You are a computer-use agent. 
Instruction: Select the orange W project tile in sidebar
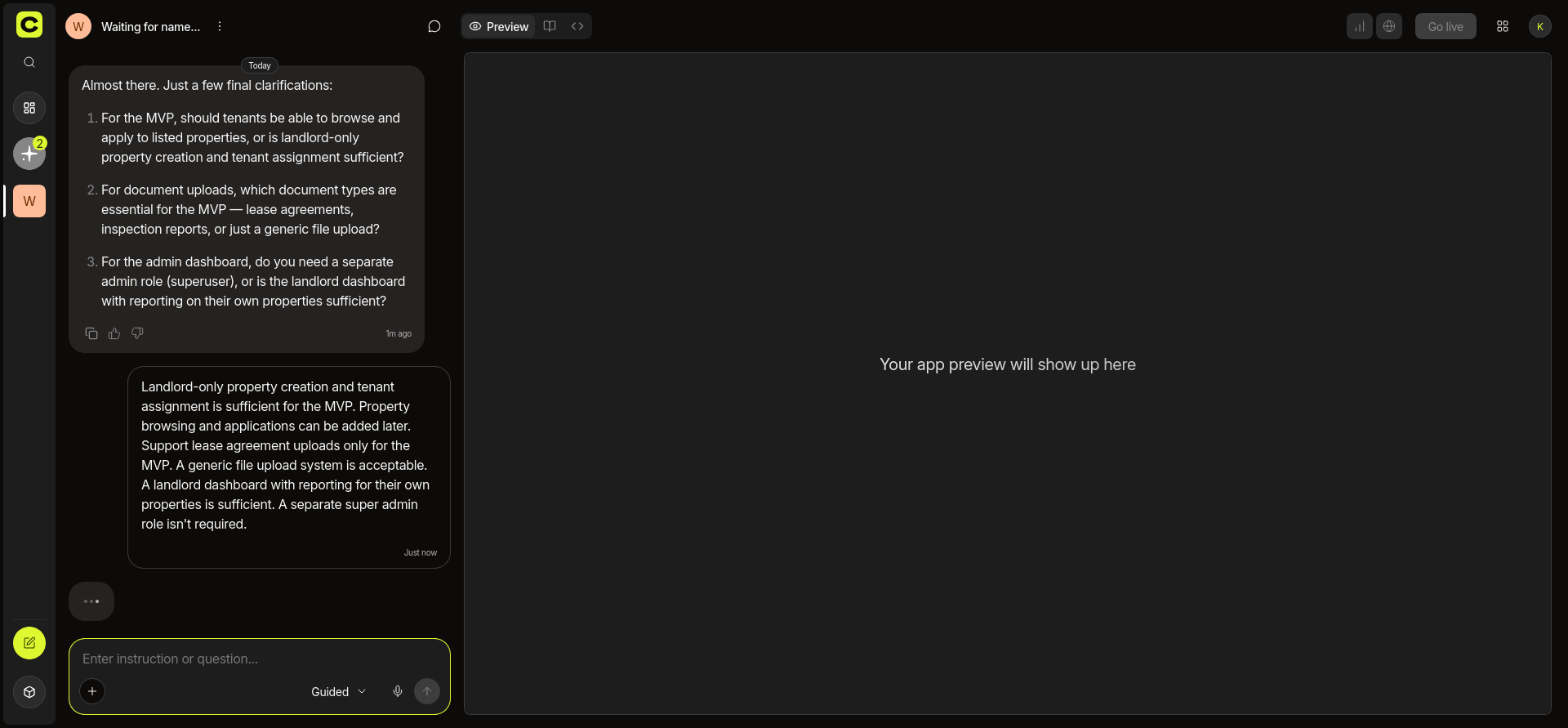(29, 201)
